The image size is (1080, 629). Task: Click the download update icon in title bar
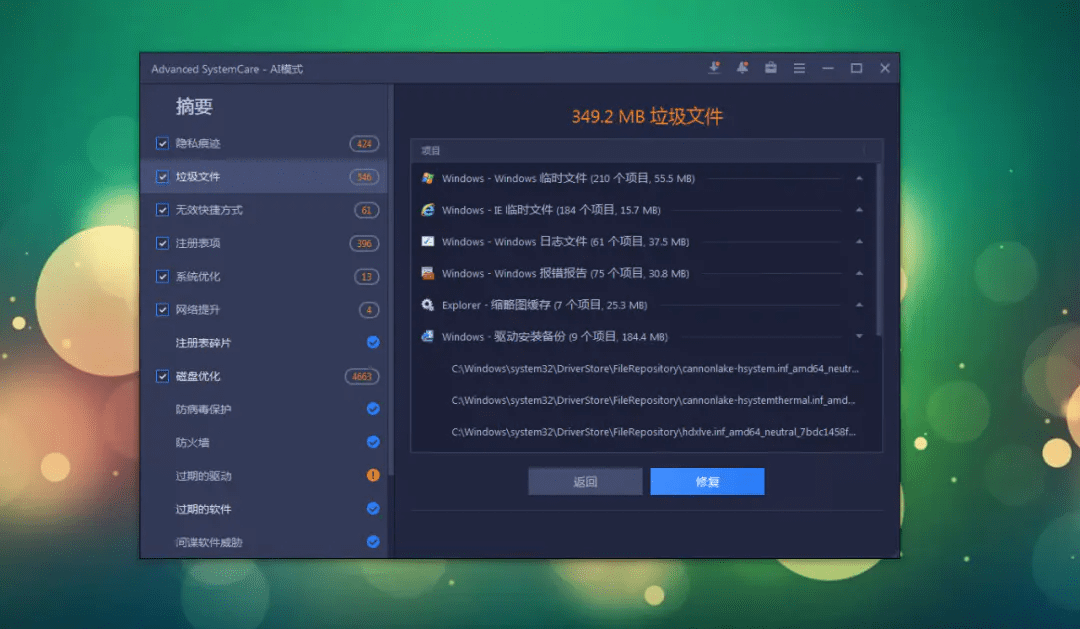point(714,68)
